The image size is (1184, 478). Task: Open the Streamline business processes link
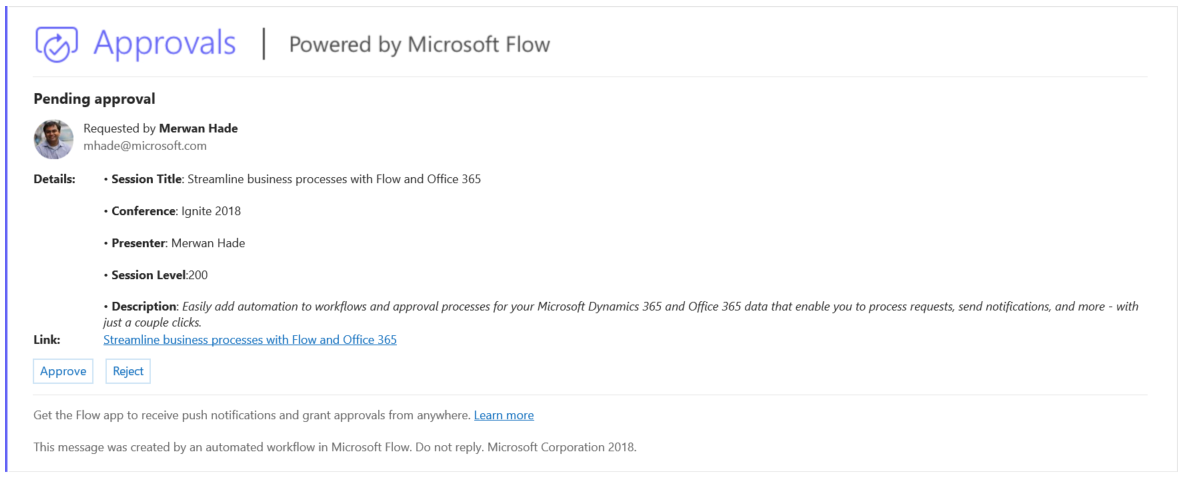coord(250,340)
